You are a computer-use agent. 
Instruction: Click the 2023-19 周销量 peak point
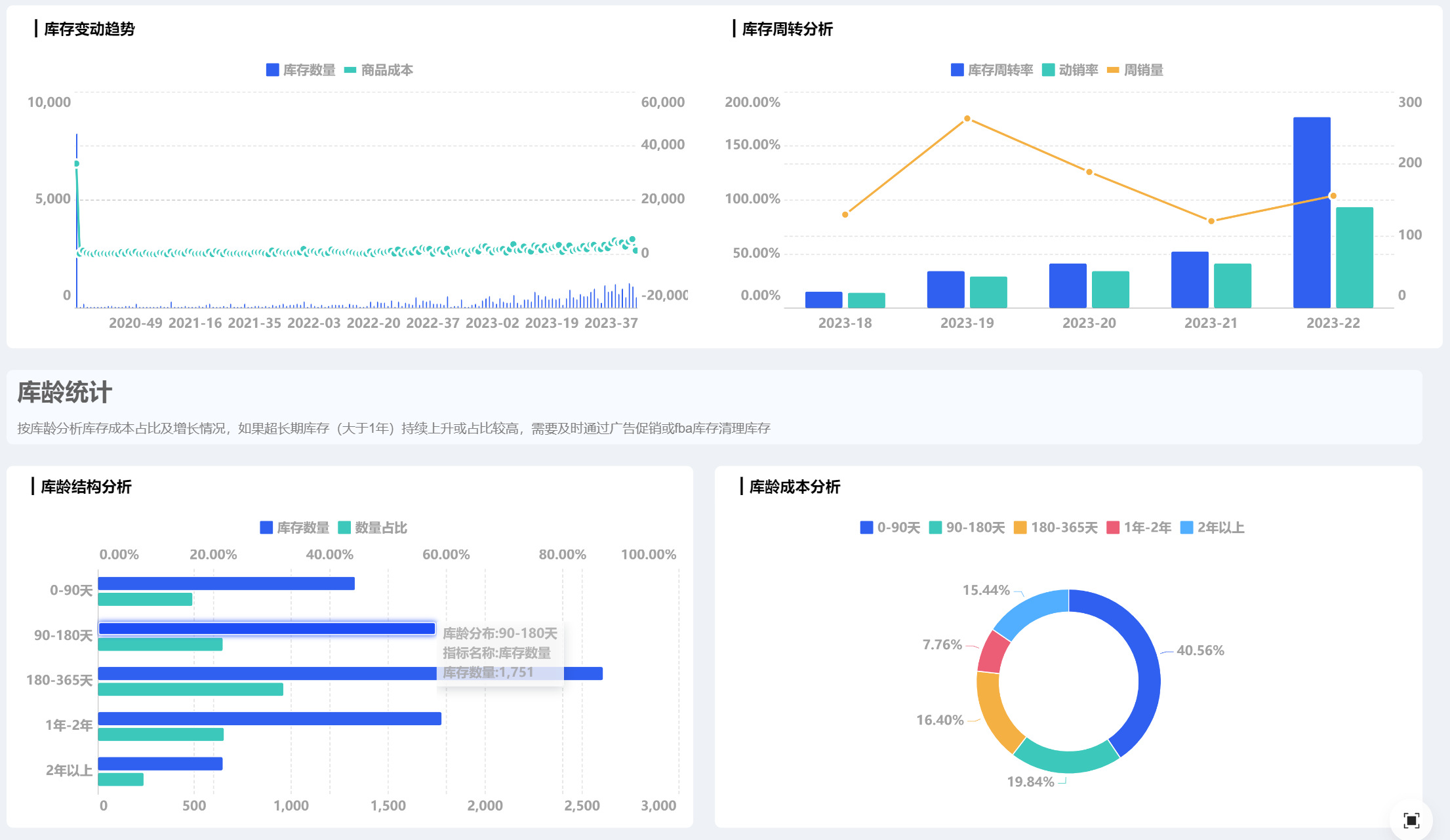[967, 119]
